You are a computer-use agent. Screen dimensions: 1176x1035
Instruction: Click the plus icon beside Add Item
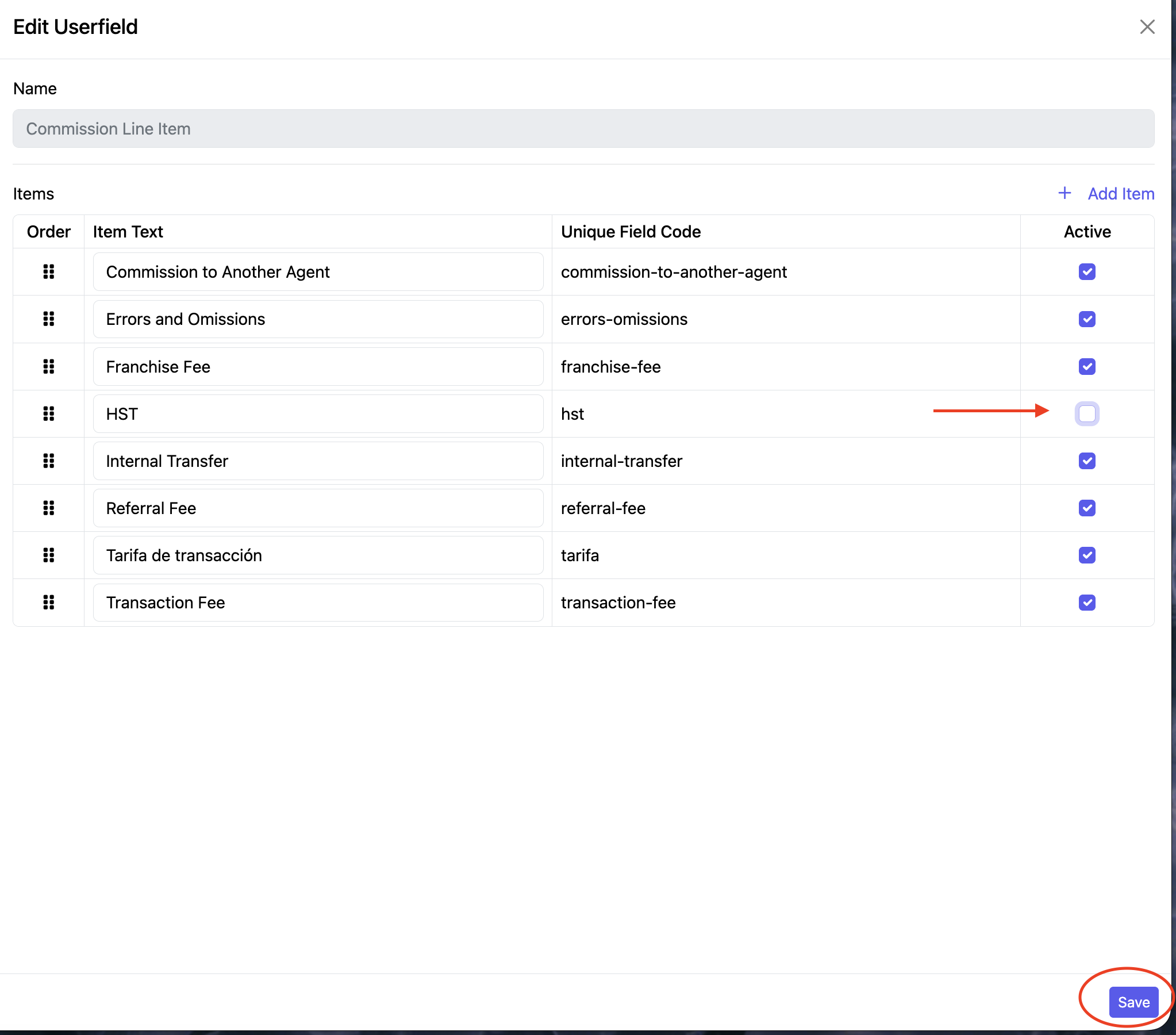(1064, 193)
